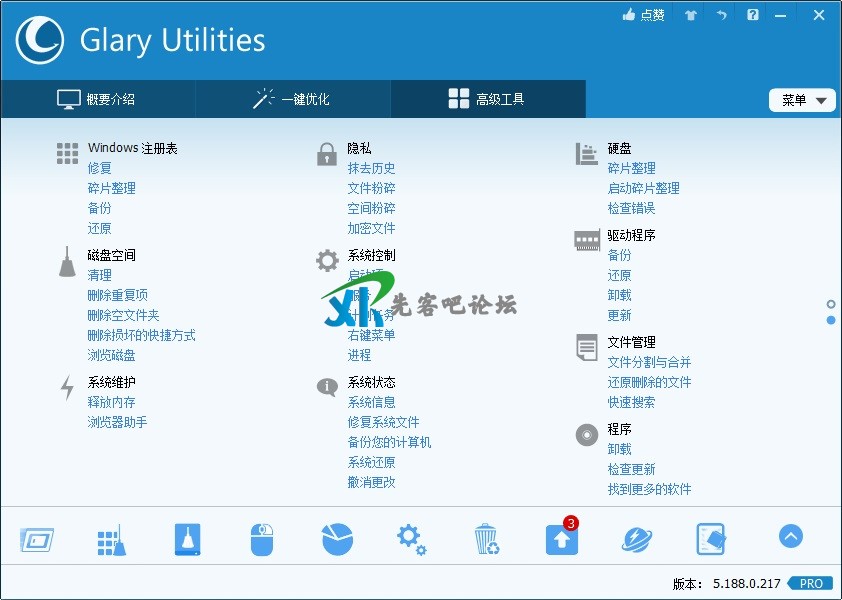Image resolution: width=842 pixels, height=600 pixels.
Task: Click the update arrow icon with badge 3
Action: tap(561, 539)
